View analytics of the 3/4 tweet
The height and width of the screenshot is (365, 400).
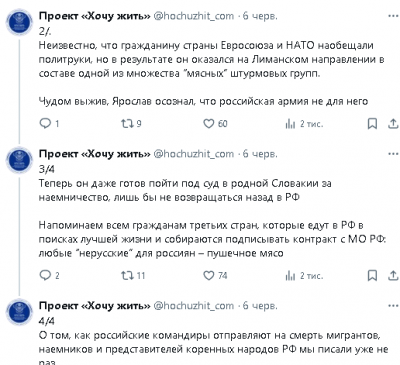pos(304,276)
